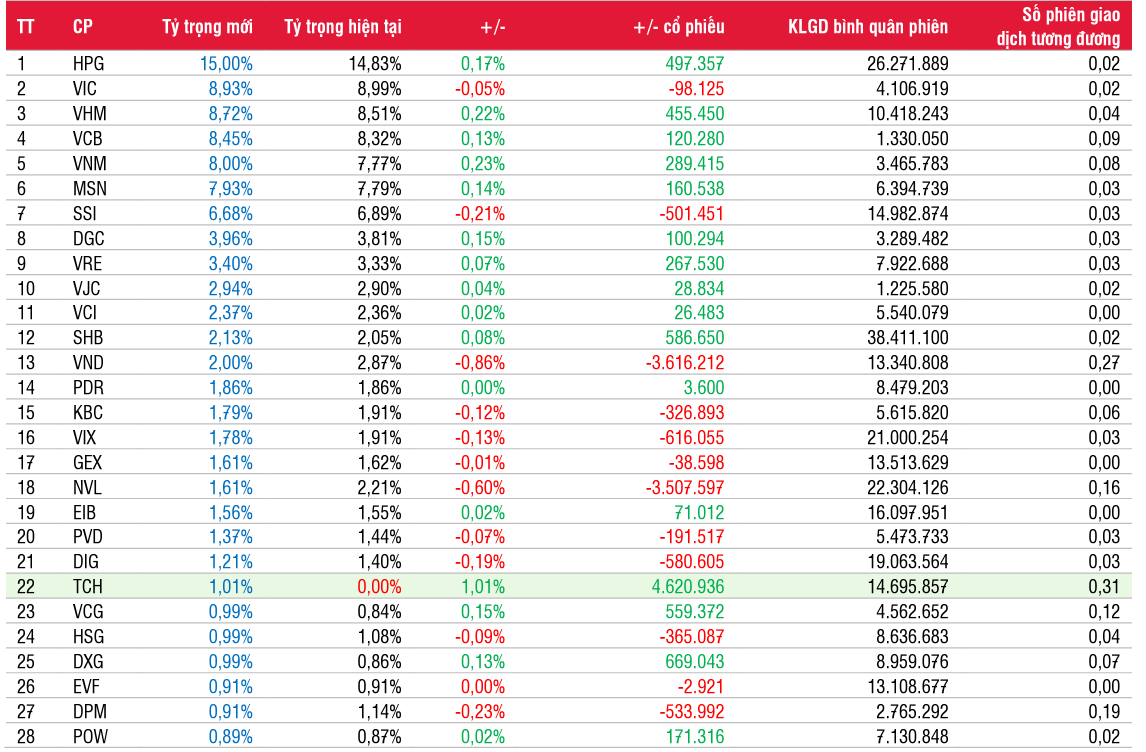
Task: Click the 0,23% change in VNM row
Action: tap(483, 164)
